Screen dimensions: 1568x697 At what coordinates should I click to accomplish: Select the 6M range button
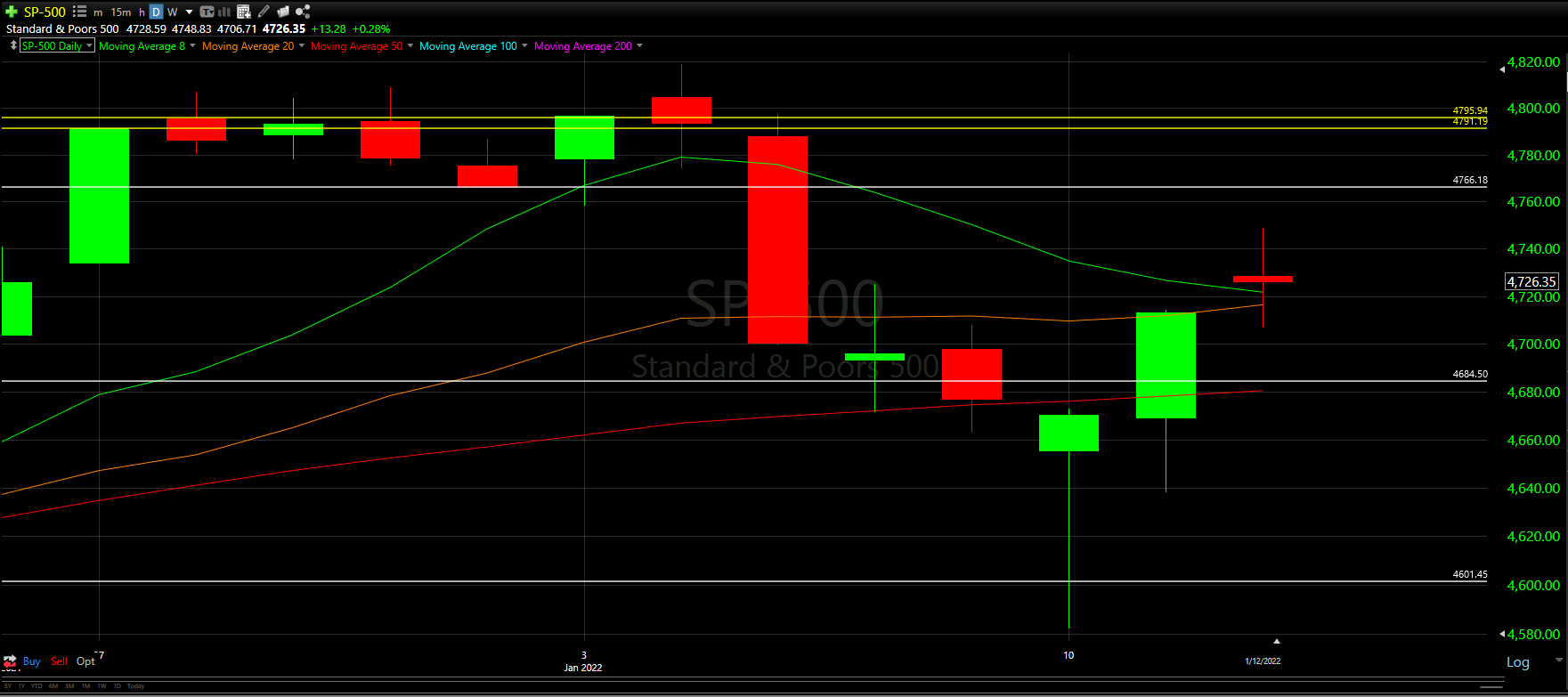(53, 686)
